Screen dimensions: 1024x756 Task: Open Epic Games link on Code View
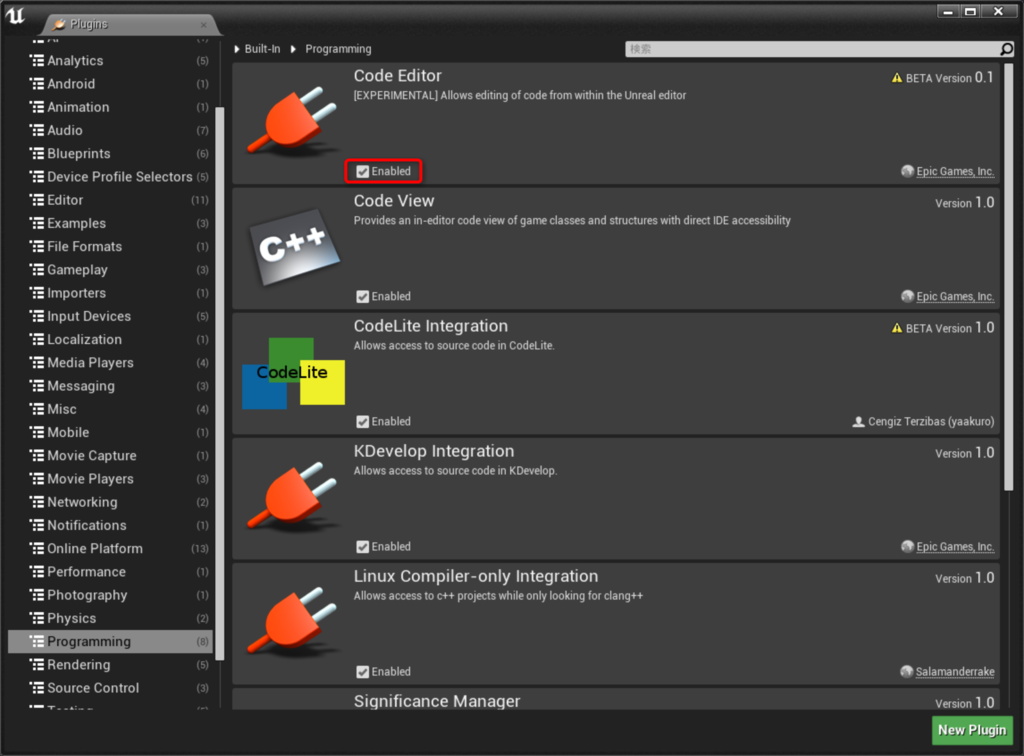(x=955, y=296)
